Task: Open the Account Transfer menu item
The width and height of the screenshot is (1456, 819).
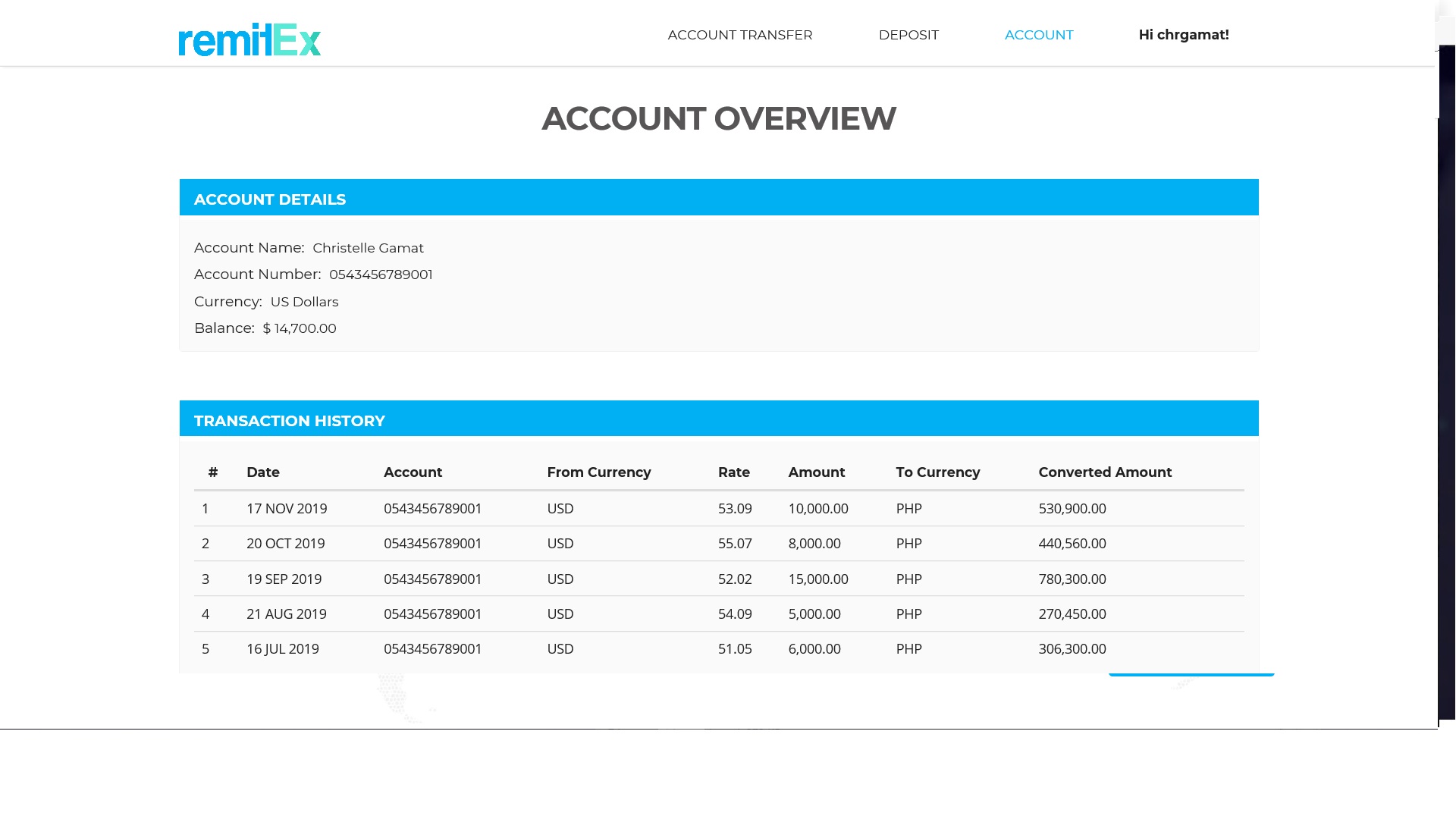Action: [739, 35]
